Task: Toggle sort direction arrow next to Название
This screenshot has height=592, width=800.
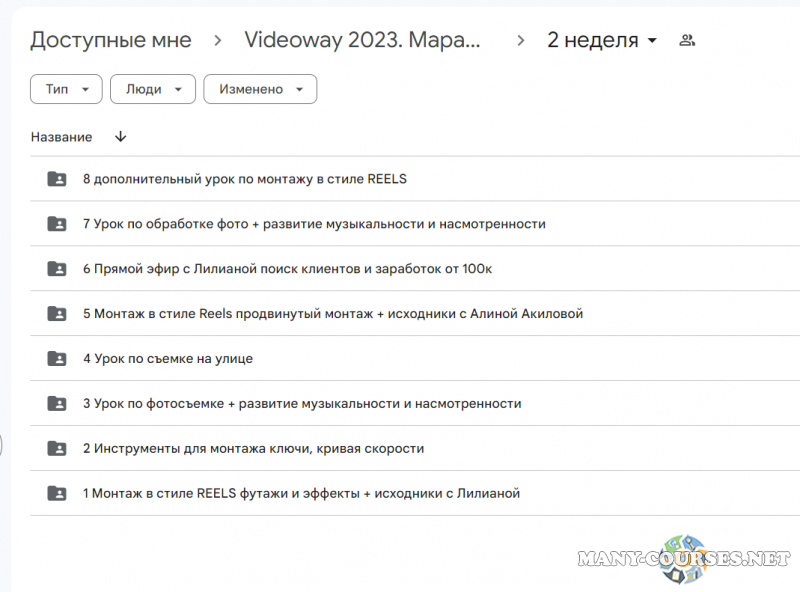Action: point(121,137)
